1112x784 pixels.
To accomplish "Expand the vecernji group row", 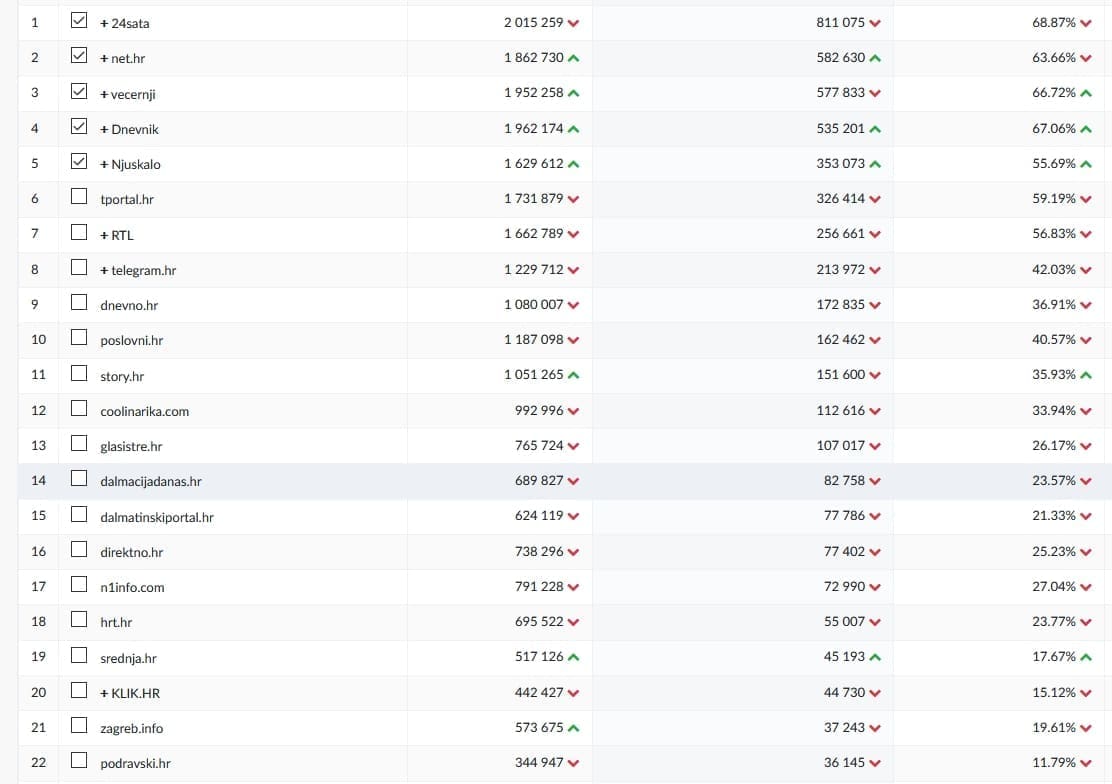I will (x=104, y=94).
